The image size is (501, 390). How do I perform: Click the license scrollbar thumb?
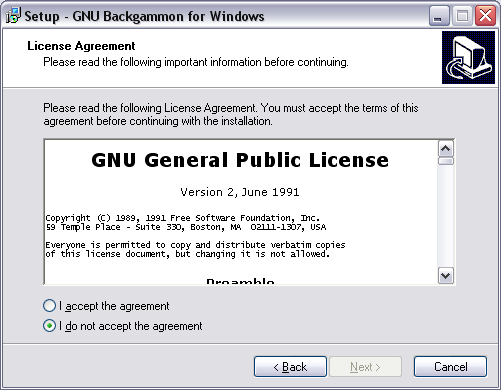pos(446,161)
